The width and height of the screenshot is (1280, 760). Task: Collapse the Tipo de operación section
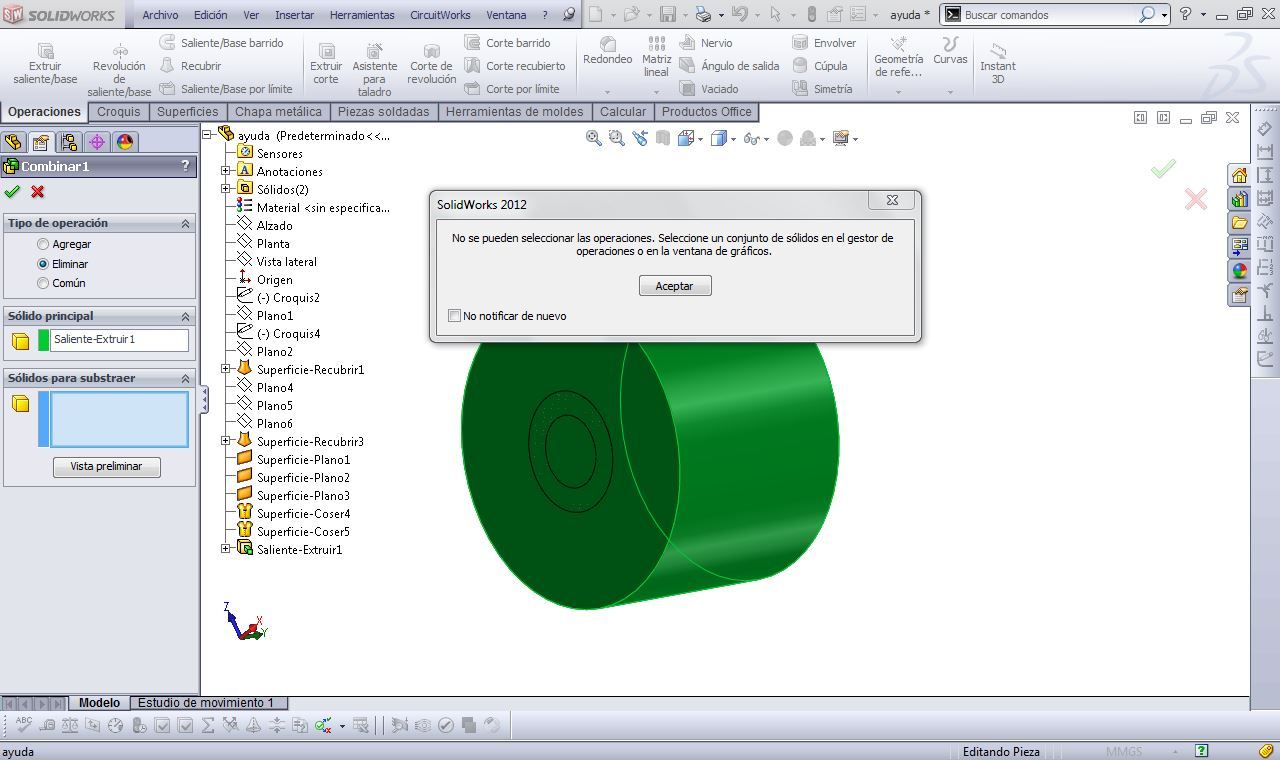(x=185, y=224)
